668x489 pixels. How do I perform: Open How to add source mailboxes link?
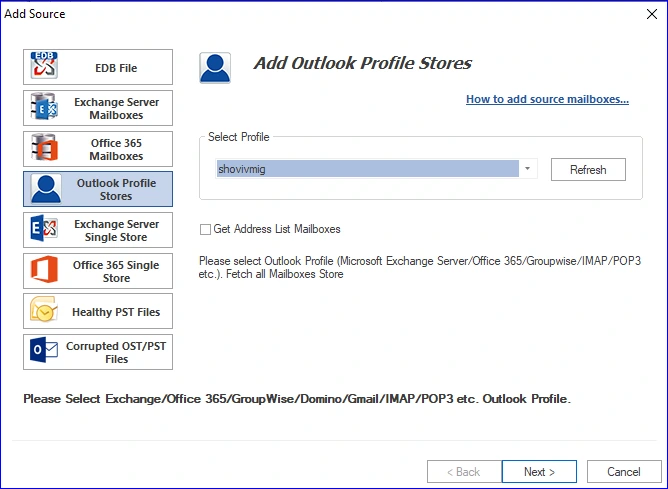click(x=547, y=99)
